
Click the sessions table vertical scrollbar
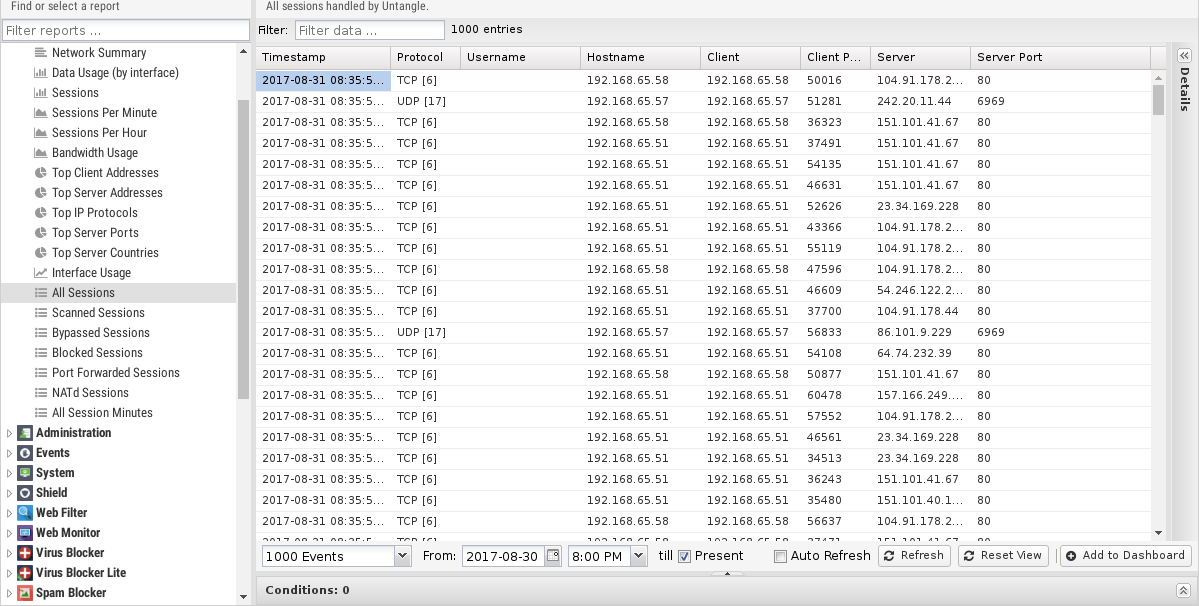click(x=1158, y=300)
